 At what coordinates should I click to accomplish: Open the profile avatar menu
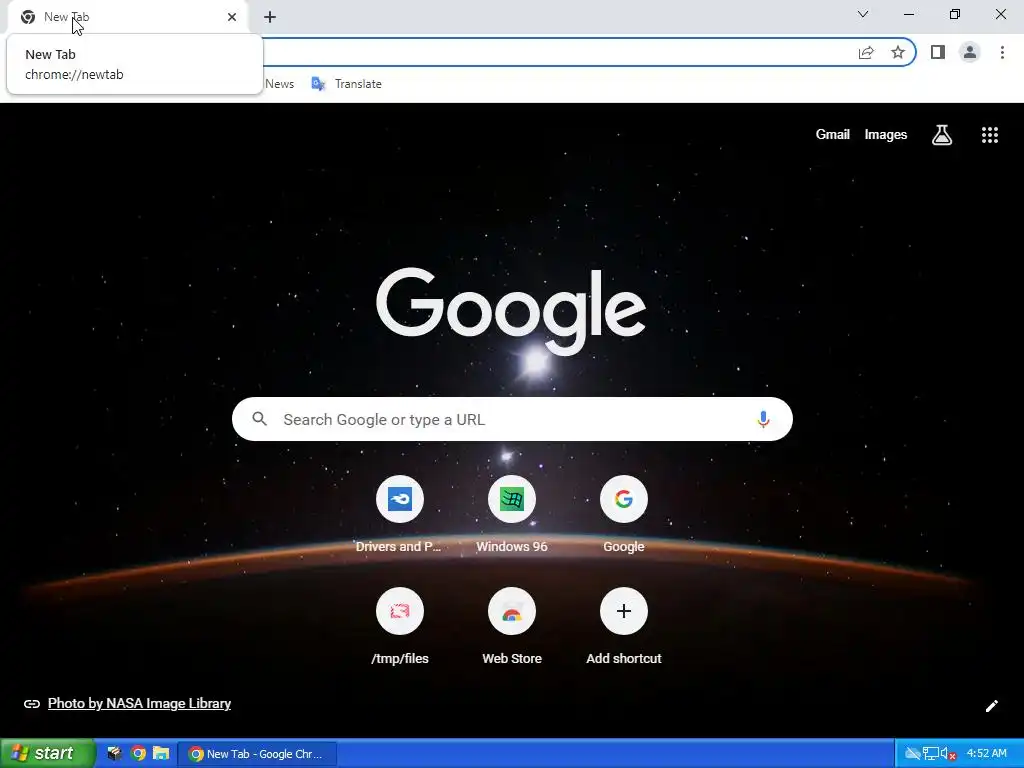pyautogui.click(x=970, y=52)
